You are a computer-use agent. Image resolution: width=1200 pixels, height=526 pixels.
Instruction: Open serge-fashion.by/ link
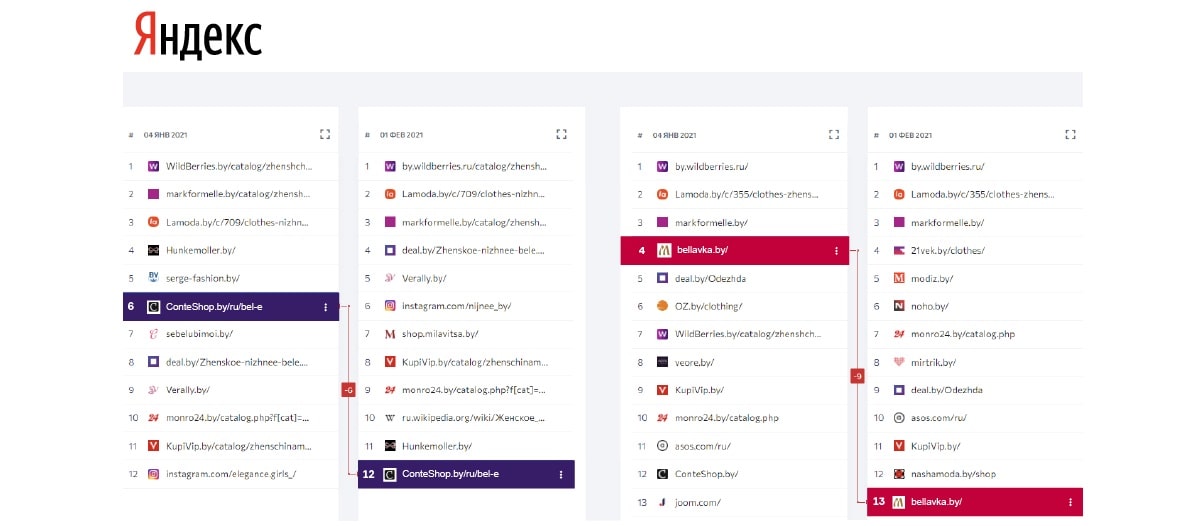203,278
